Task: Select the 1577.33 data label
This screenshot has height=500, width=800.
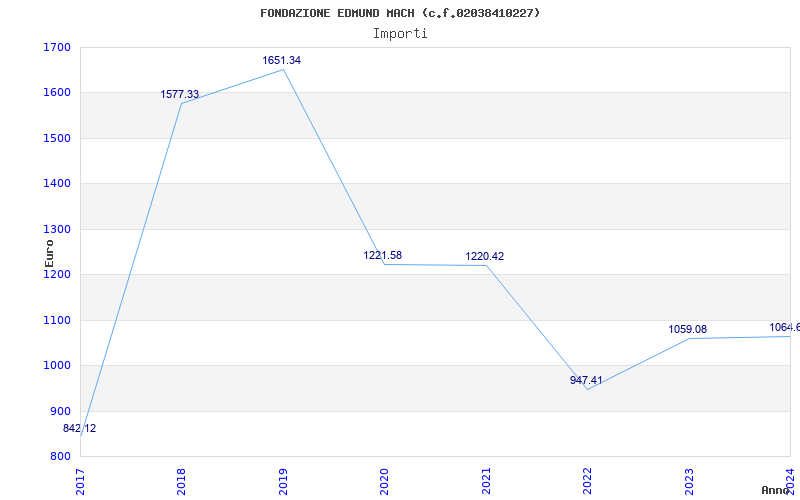Action: tap(180, 94)
